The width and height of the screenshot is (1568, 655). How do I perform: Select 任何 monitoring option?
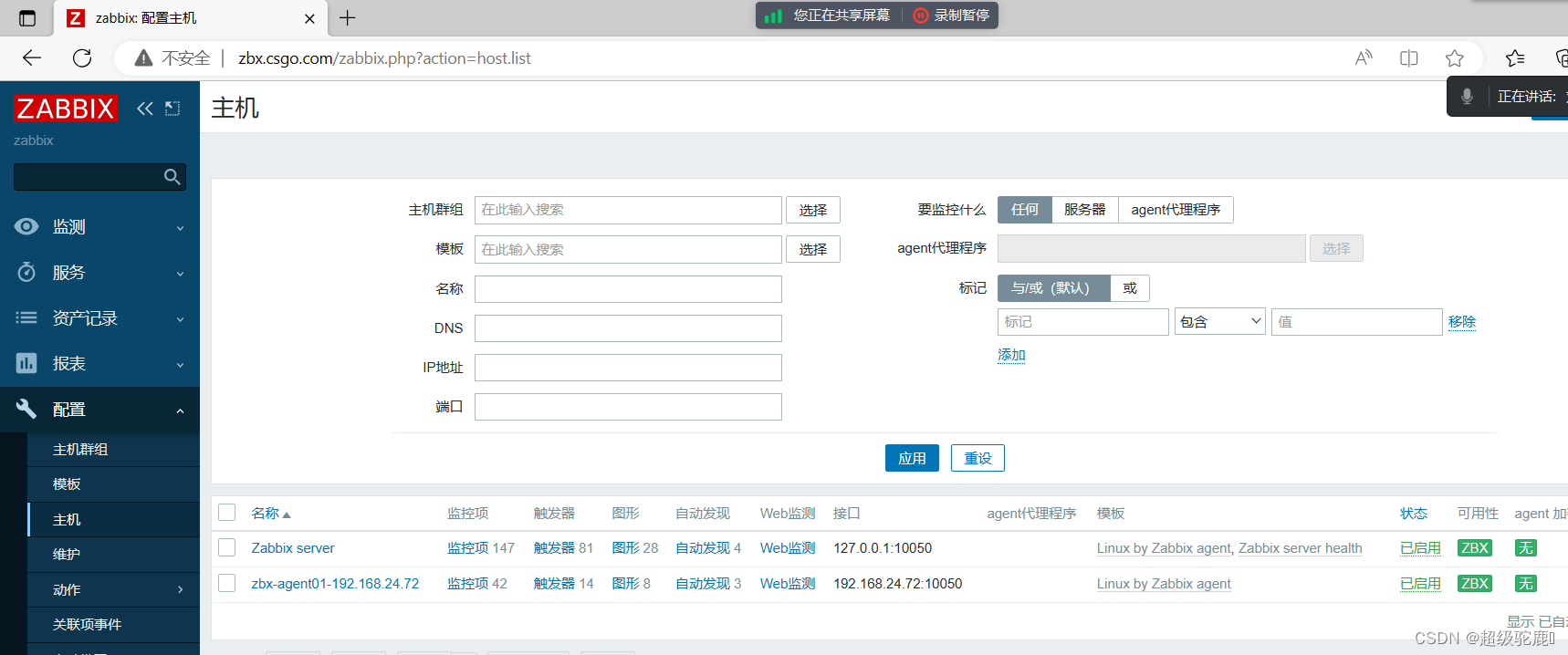(1025, 210)
